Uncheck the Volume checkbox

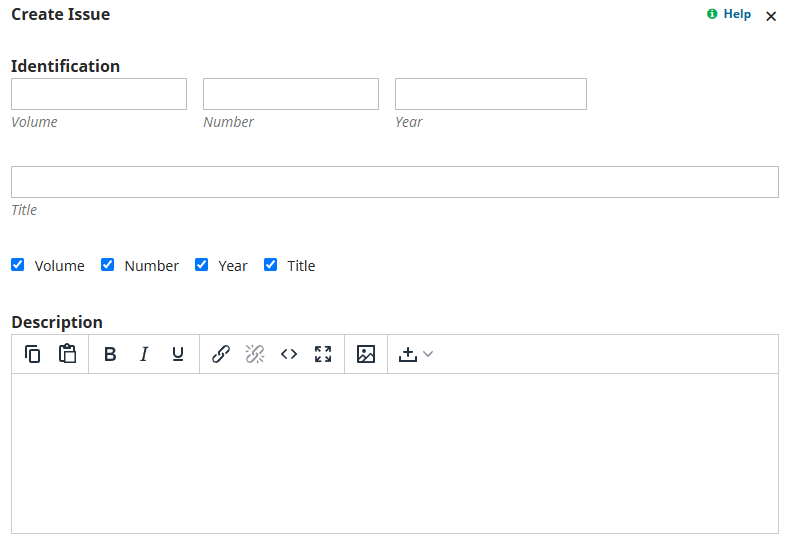pos(18,265)
